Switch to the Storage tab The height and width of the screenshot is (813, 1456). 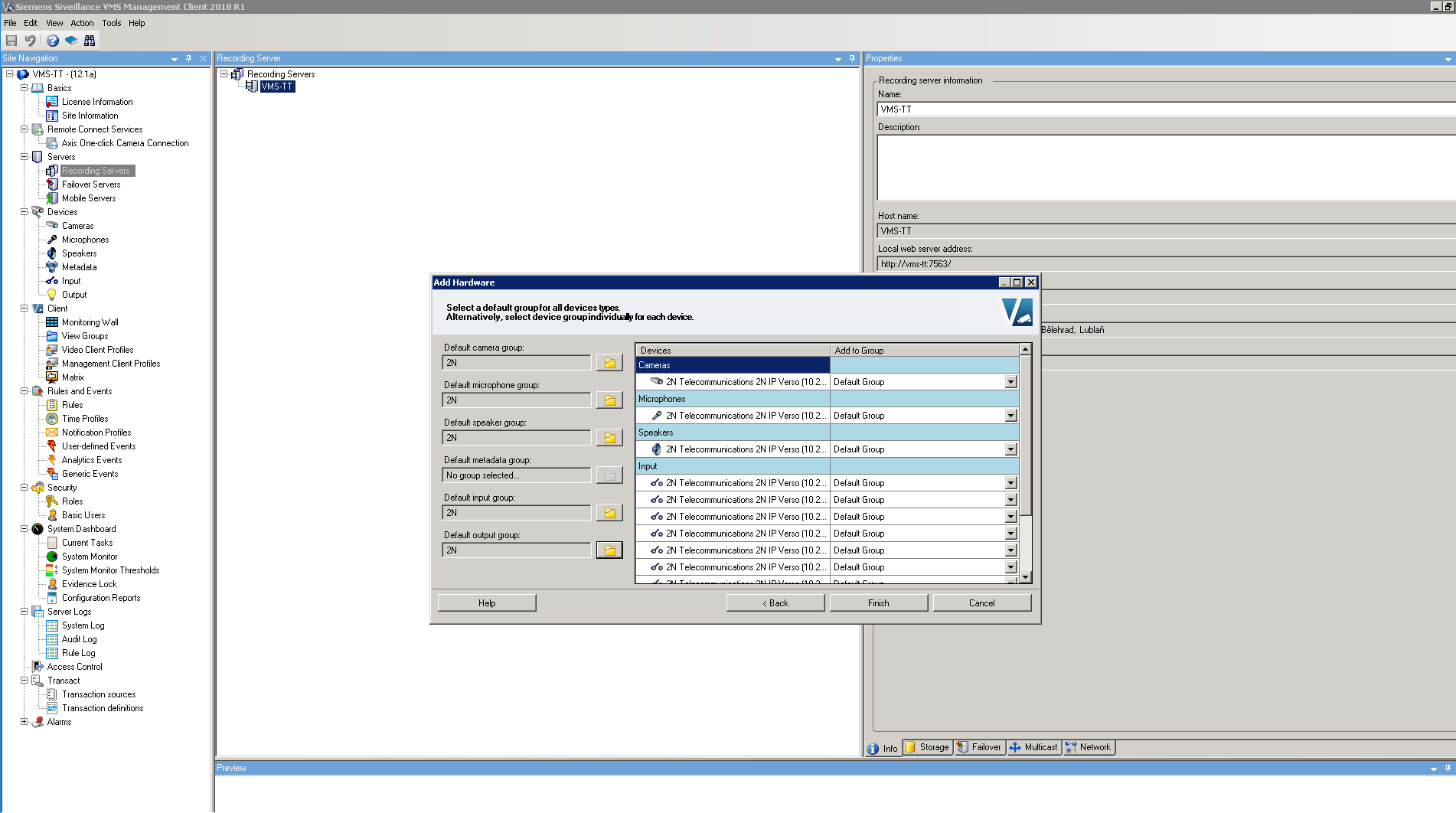[928, 747]
